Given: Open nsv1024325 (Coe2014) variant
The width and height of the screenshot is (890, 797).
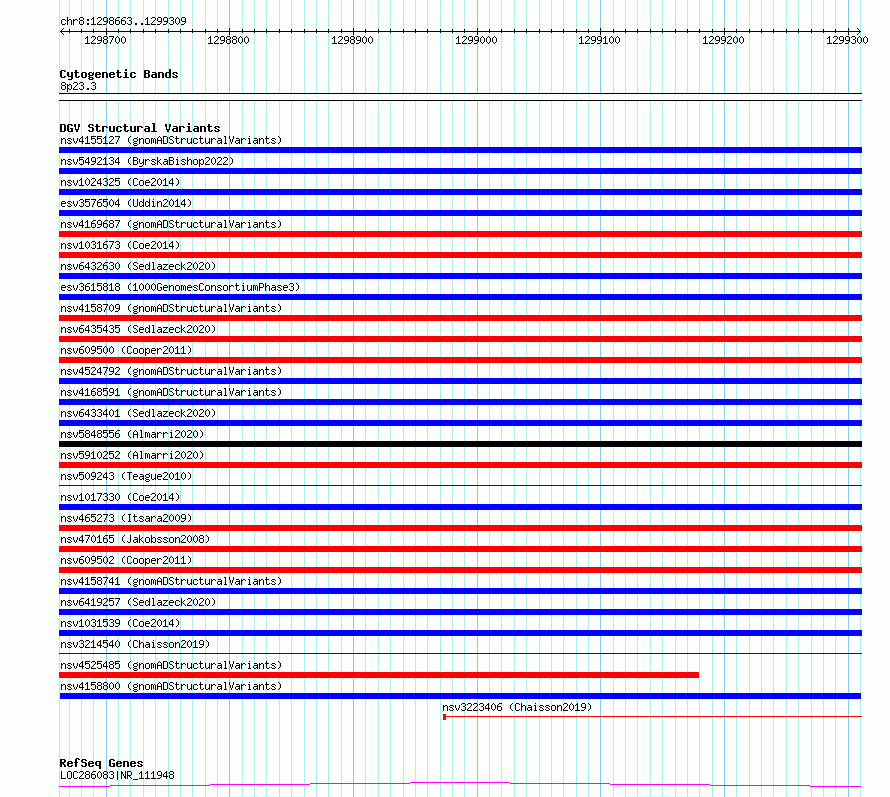Looking at the screenshot, I should pyautogui.click(x=120, y=182).
